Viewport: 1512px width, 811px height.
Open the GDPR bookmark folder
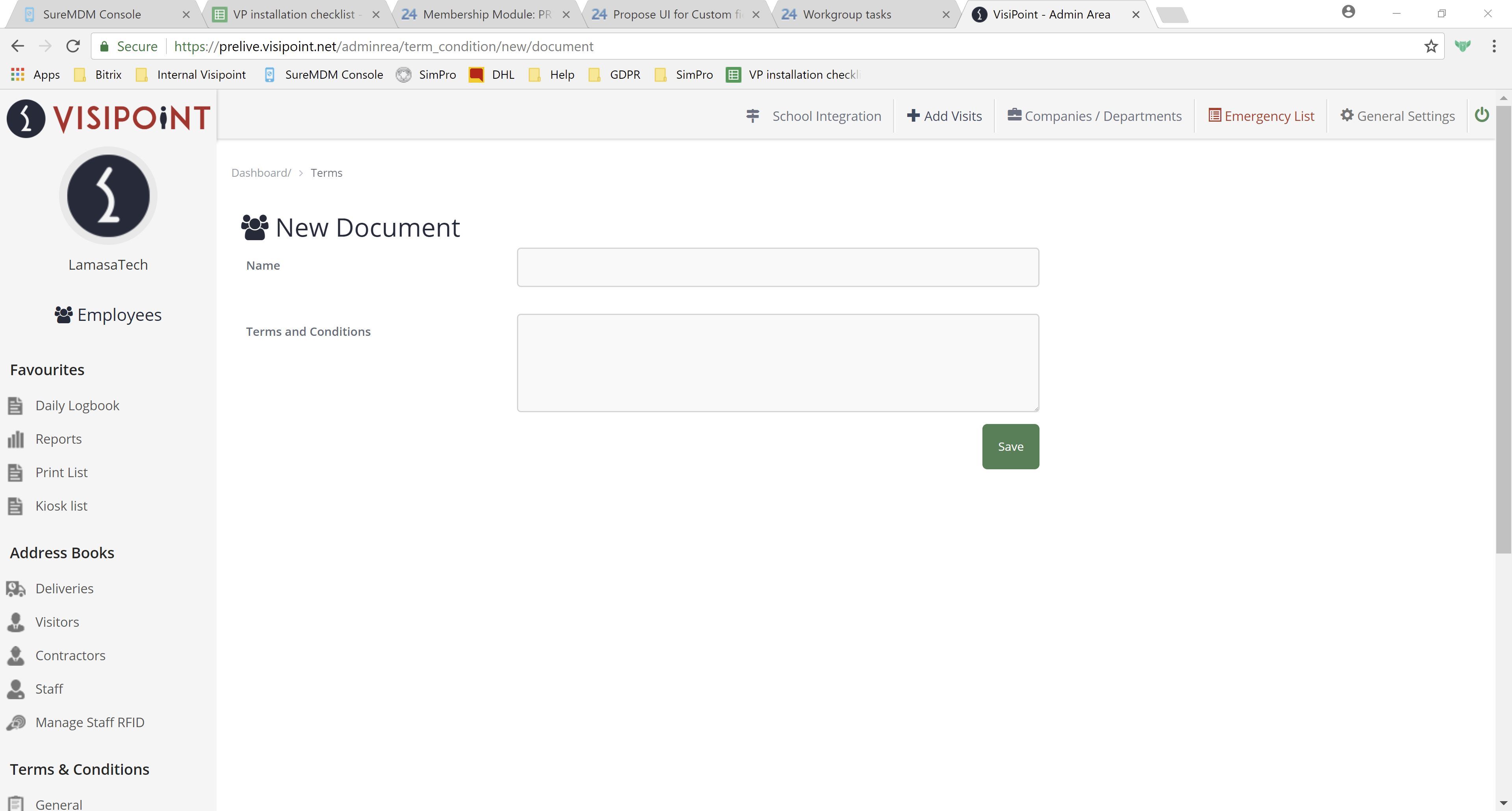click(614, 74)
